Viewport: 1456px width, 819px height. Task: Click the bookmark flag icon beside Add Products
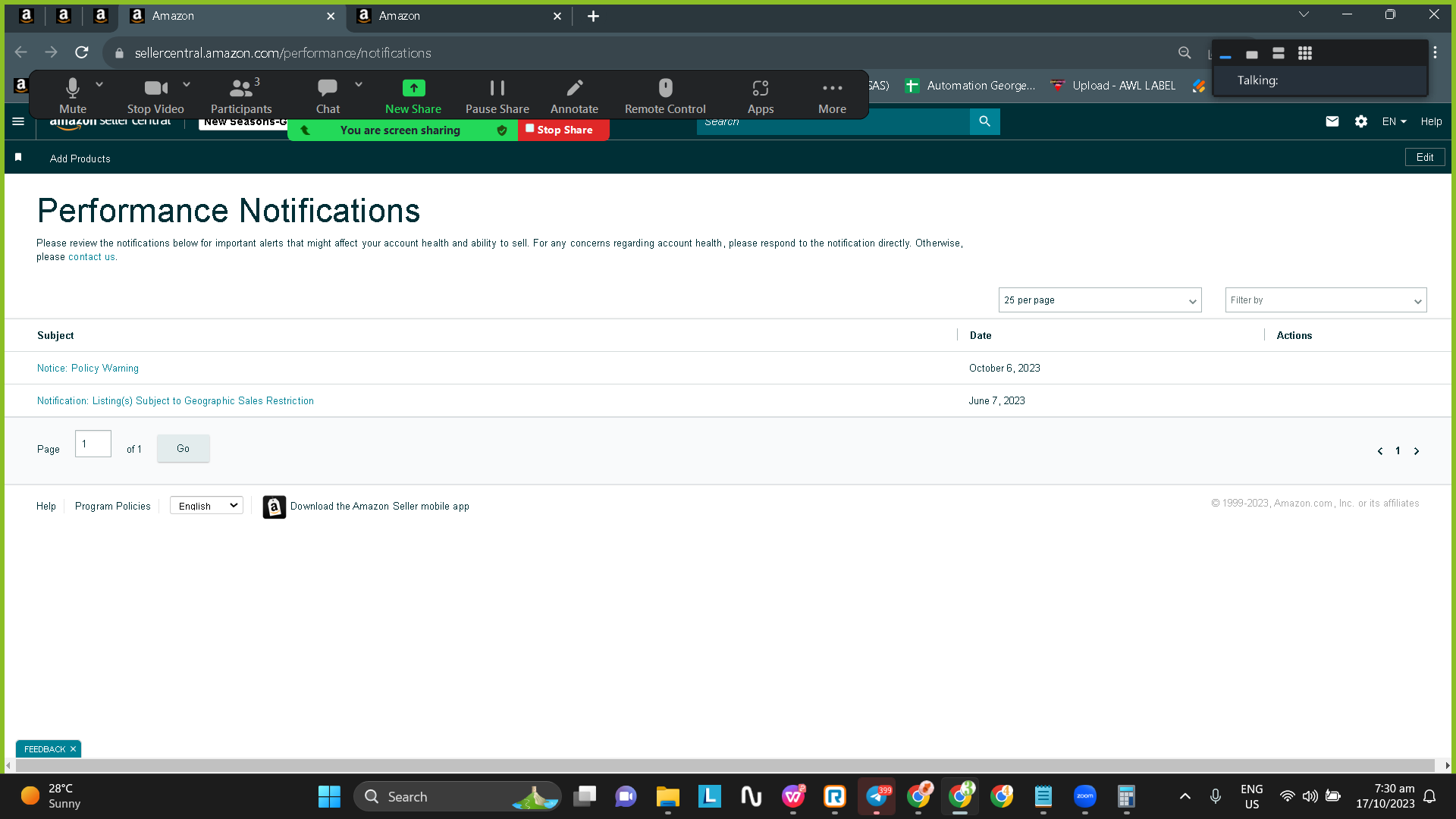point(18,158)
